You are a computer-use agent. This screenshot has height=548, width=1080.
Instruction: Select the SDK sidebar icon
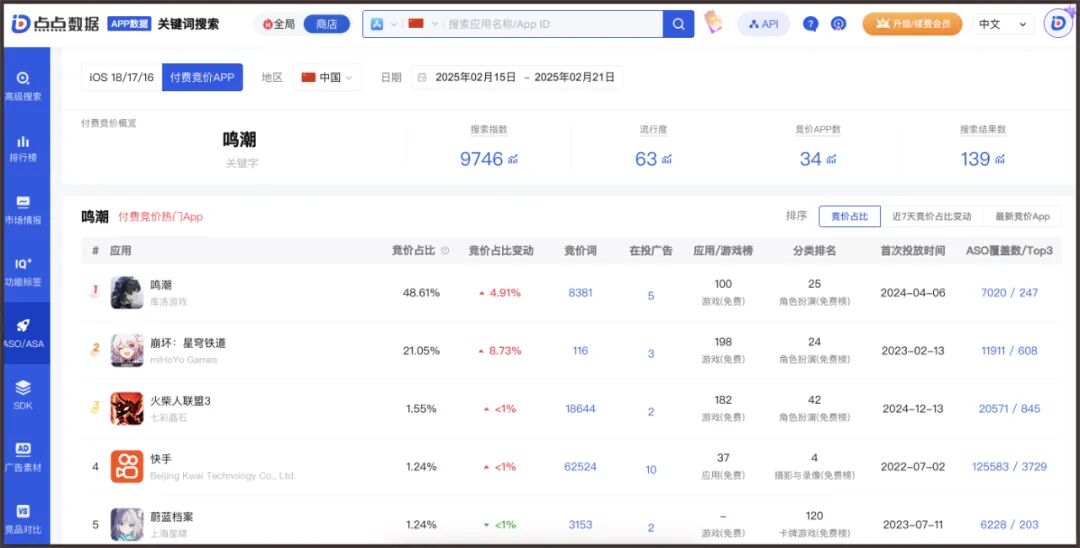pyautogui.click(x=23, y=395)
